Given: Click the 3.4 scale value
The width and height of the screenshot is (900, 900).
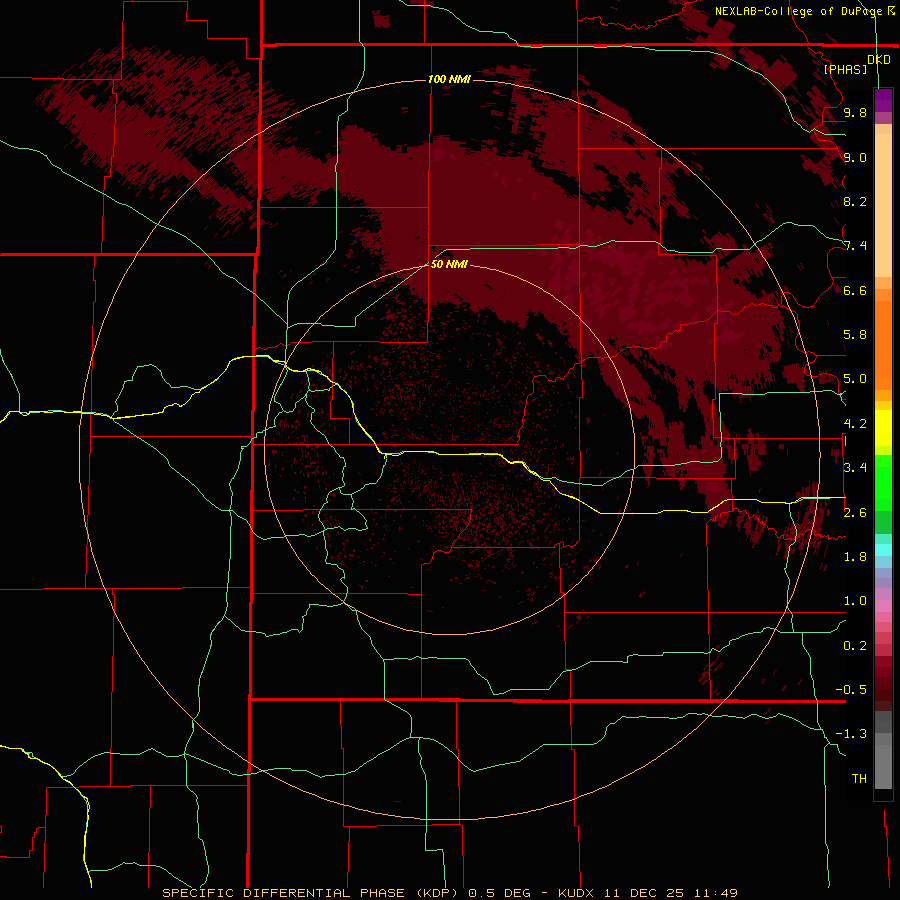Looking at the screenshot, I should pyautogui.click(x=855, y=468).
